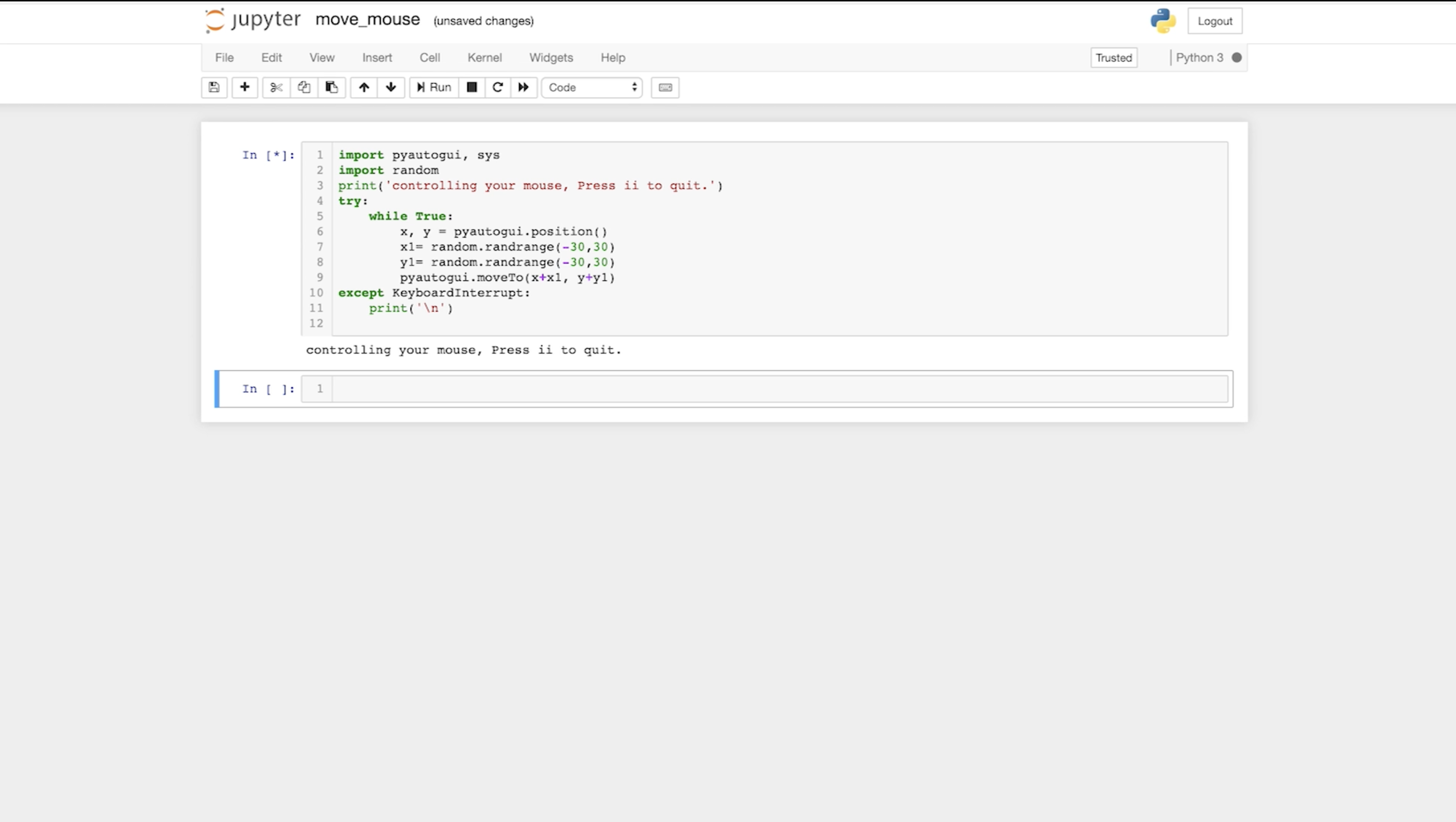Copy the selected cells icon
This screenshot has width=1456, height=822.
304,87
